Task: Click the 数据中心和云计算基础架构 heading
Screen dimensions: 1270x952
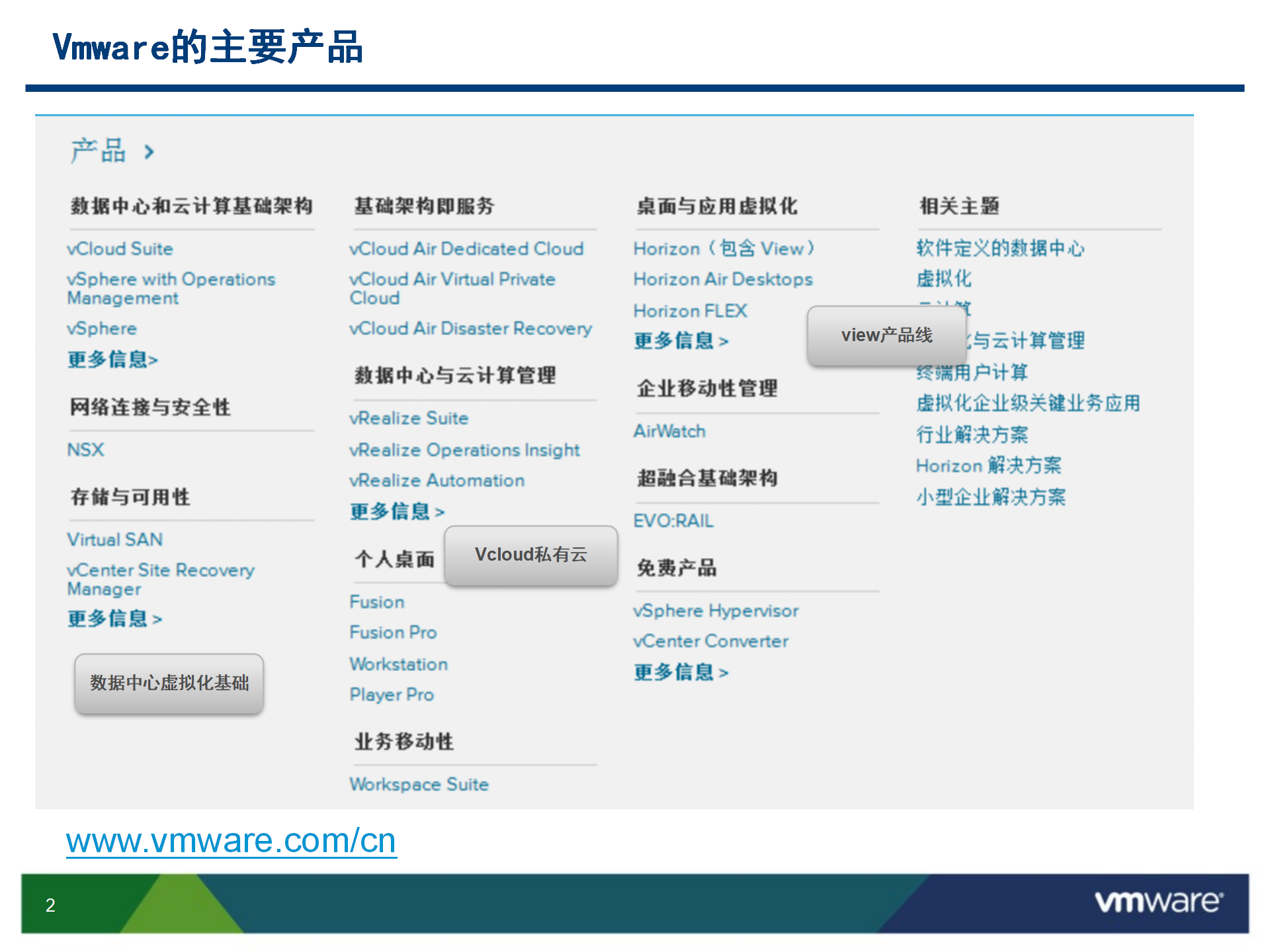Action: (192, 206)
